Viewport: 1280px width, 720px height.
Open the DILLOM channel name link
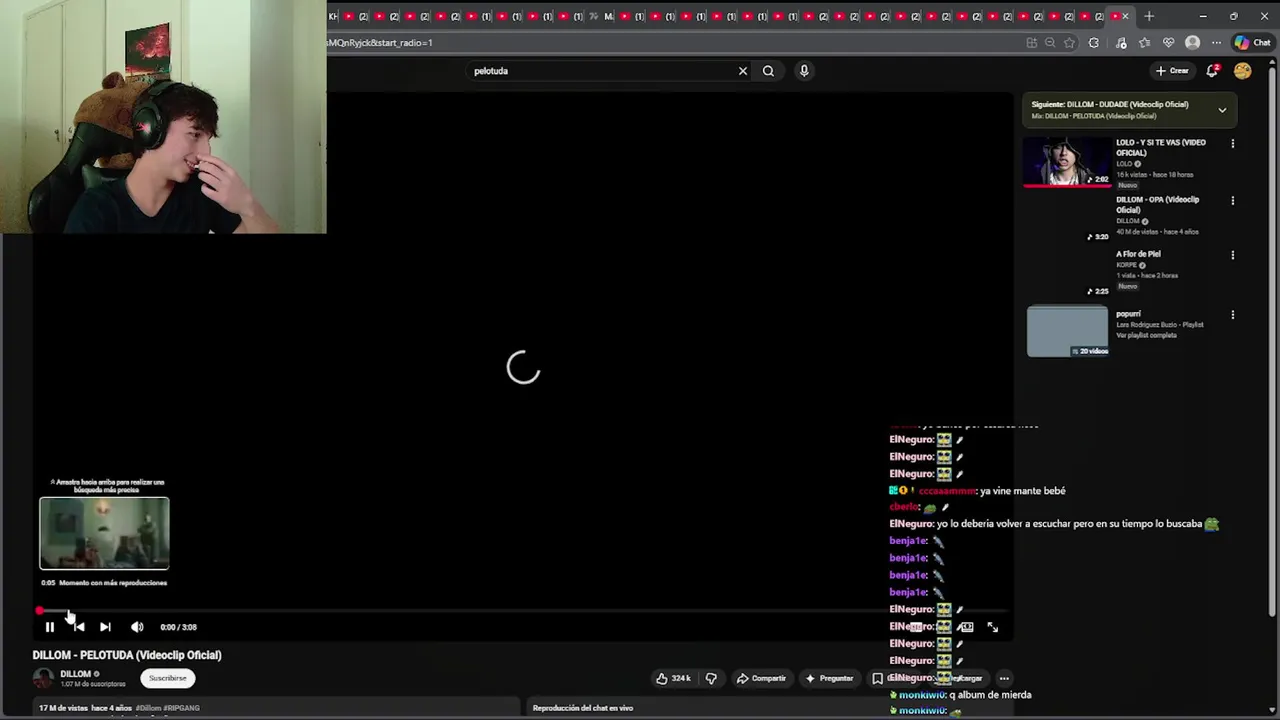(75, 674)
